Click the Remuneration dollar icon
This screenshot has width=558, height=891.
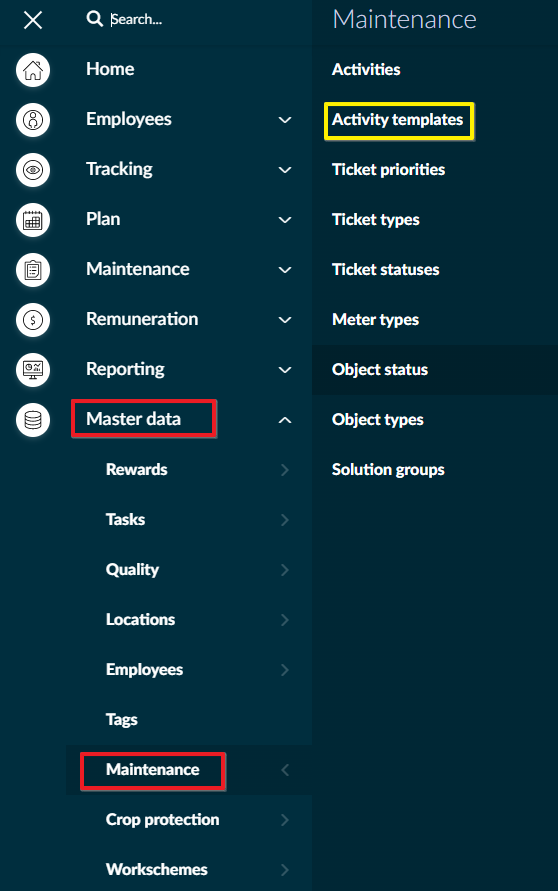(x=33, y=320)
